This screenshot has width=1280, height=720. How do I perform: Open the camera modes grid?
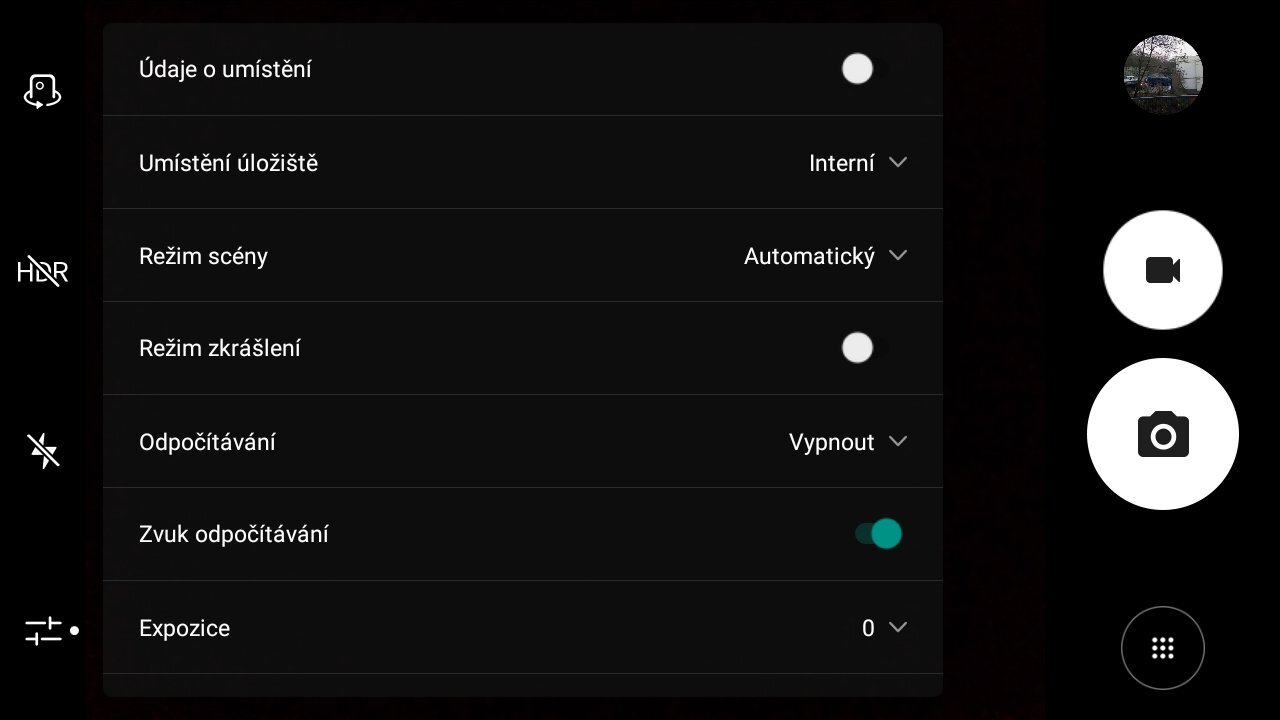click(x=1162, y=647)
